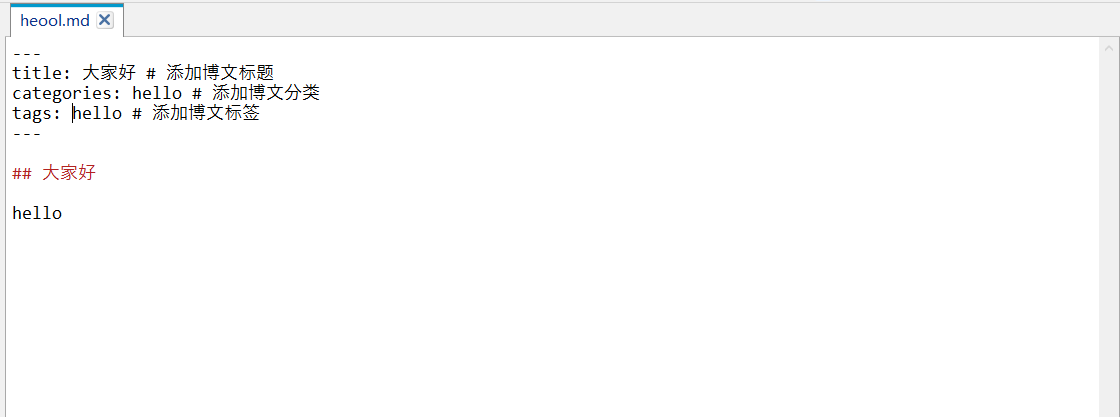Click the comment 添加博文标题
Viewport: 1120px width, 417px height.
(x=221, y=73)
